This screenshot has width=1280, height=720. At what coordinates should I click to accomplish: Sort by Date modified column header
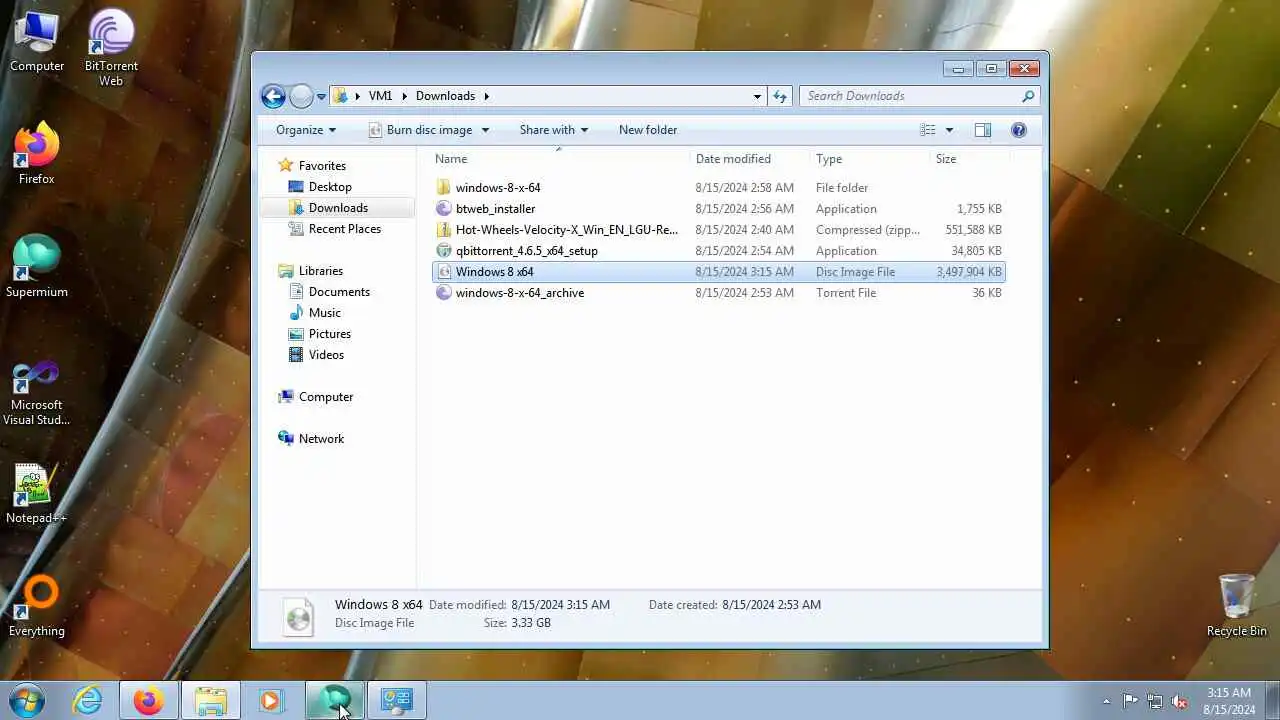(x=750, y=159)
